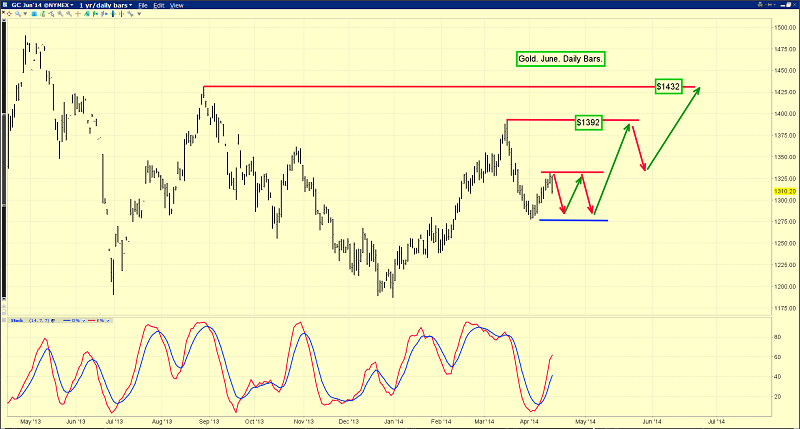800x429 pixels.
Task: Click the 80 level on stochastic axis
Action: click(x=778, y=337)
